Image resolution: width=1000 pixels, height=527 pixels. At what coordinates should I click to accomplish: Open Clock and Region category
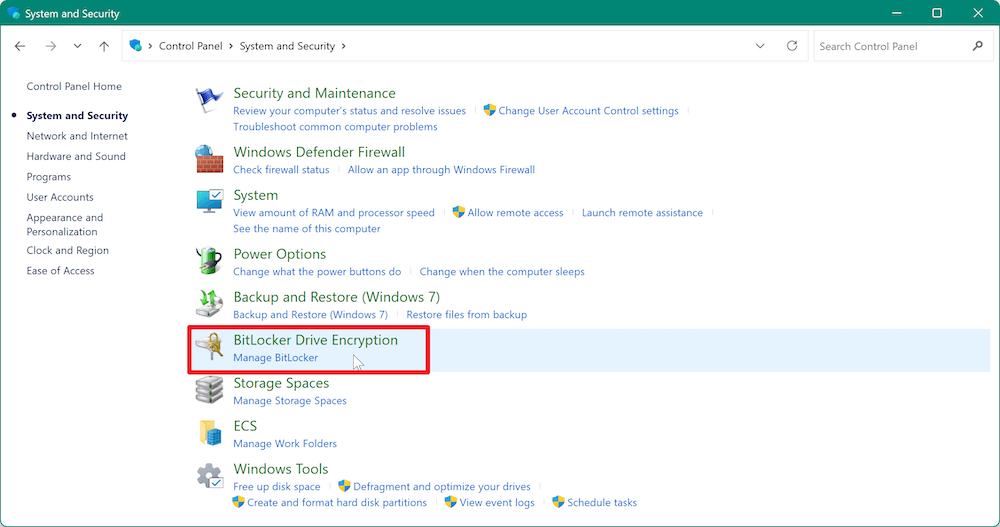point(68,250)
